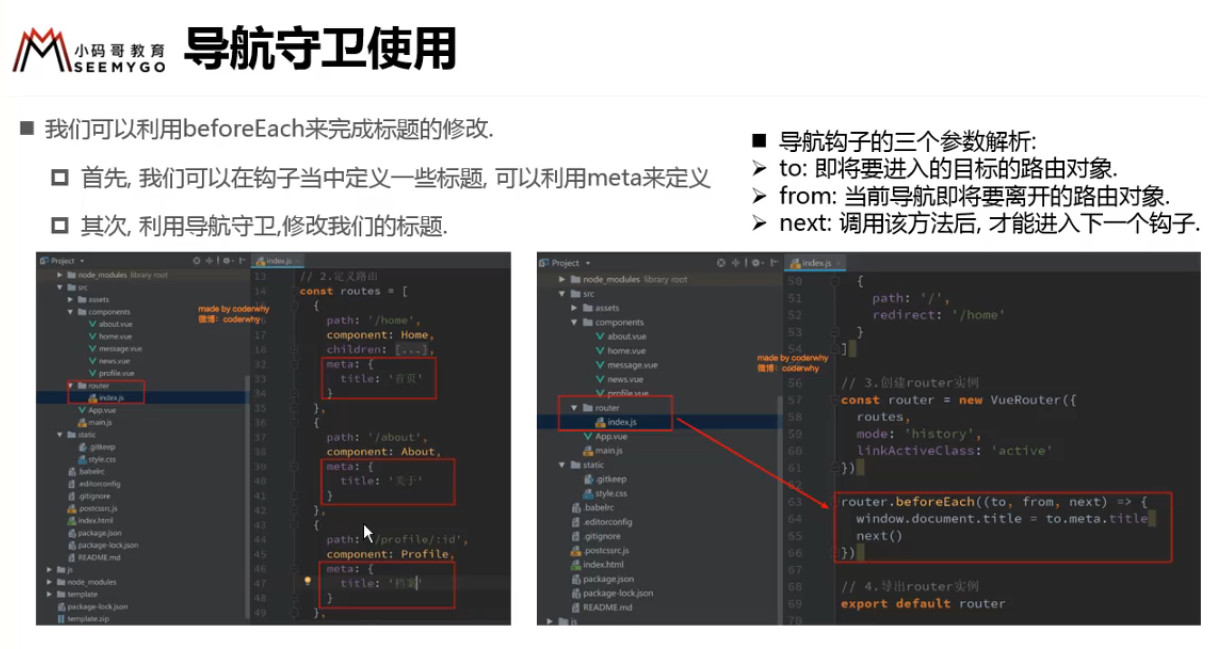Screen dimensions: 1208x649
Task: Expand the template folder in left IDE's tree
Action: (49, 594)
